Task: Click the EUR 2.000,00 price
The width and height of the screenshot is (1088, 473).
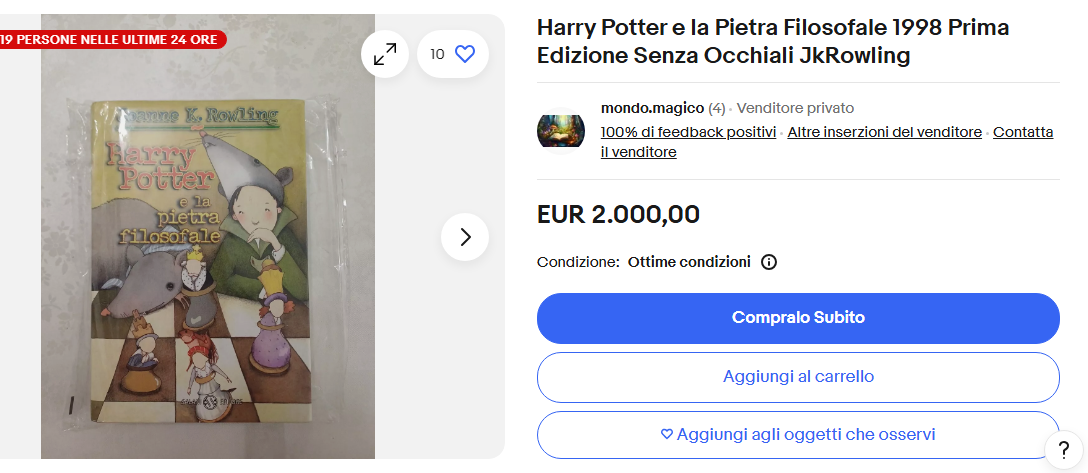Action: (618, 215)
